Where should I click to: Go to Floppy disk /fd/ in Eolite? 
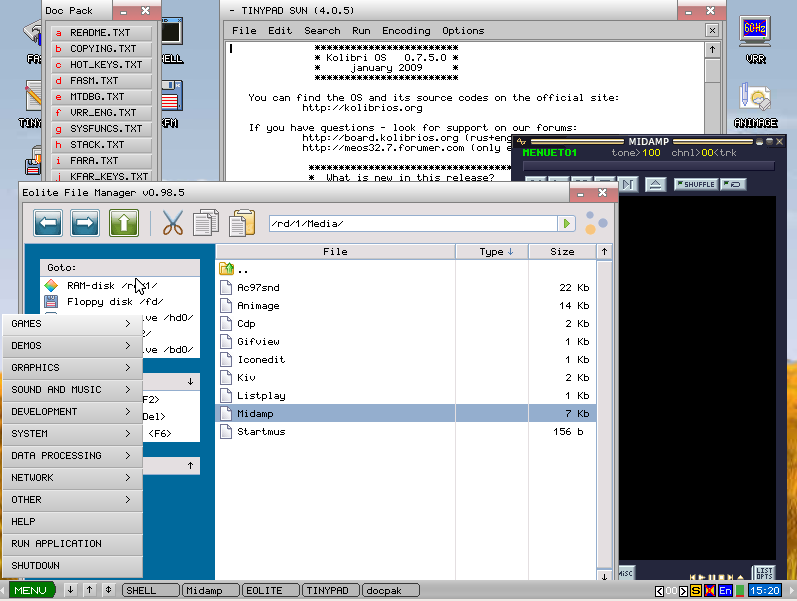point(120,302)
